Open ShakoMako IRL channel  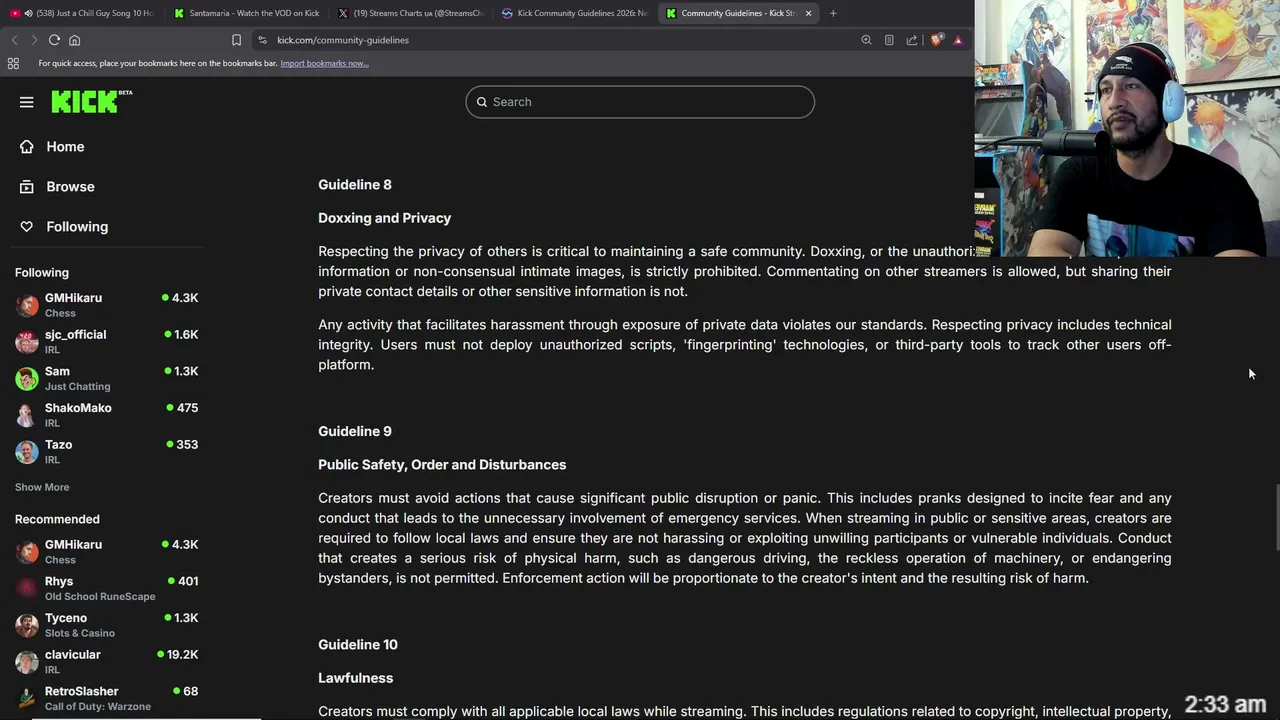click(106, 415)
